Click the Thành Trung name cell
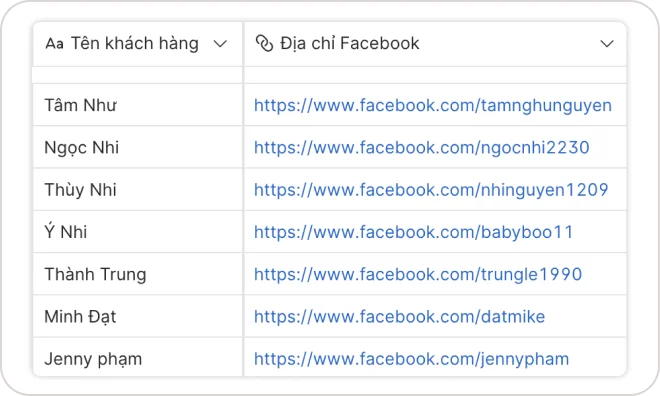This screenshot has height=396, width=660. 138,274
